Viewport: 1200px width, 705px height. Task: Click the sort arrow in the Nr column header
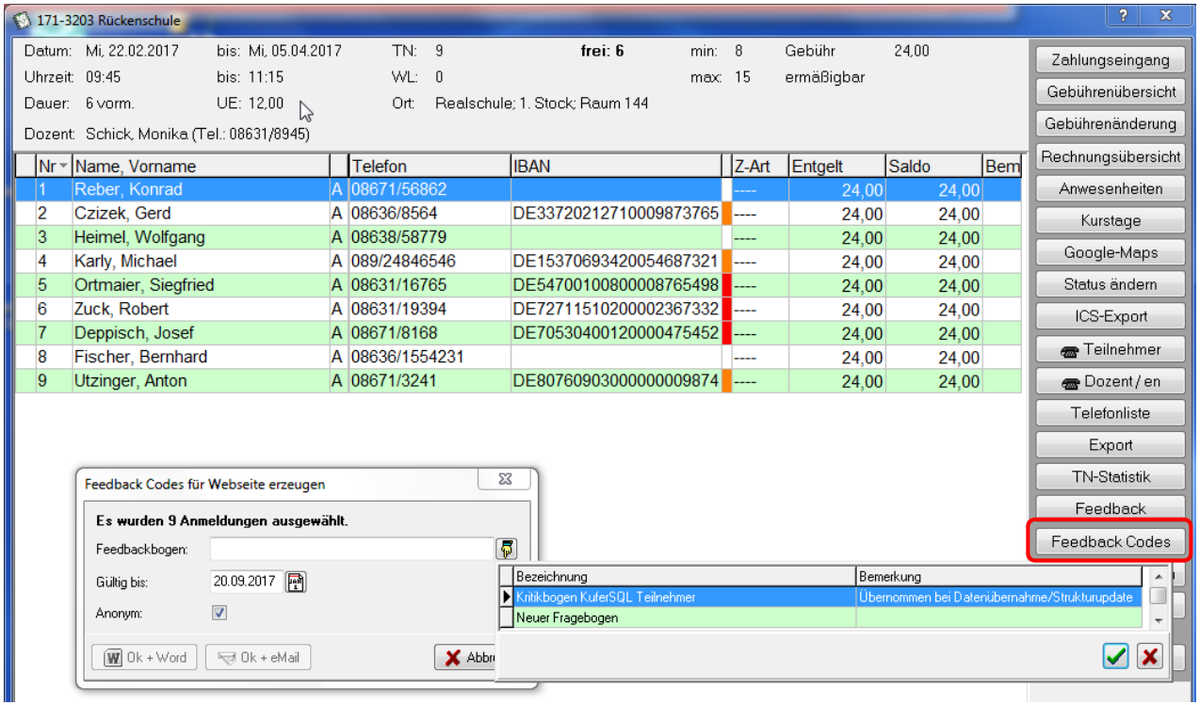click(64, 166)
